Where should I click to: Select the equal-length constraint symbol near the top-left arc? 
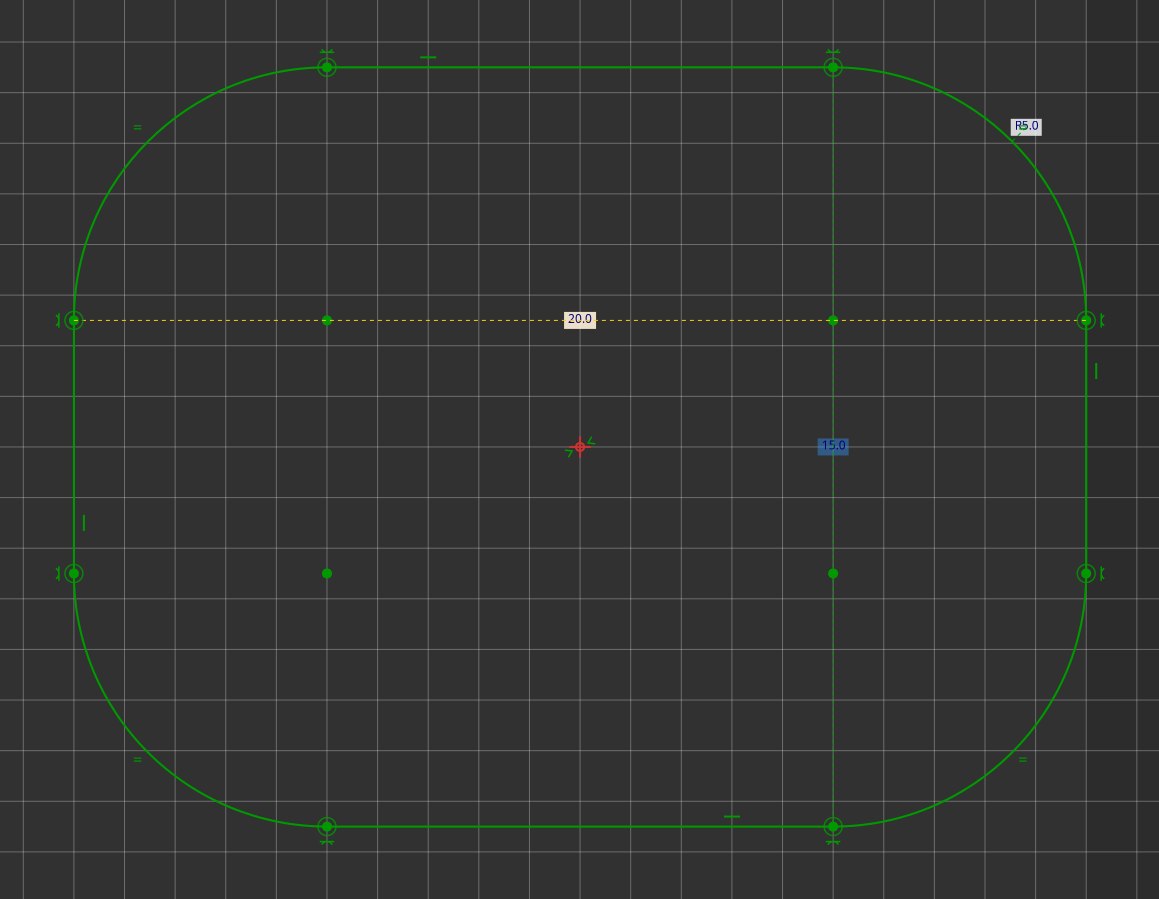point(135,127)
